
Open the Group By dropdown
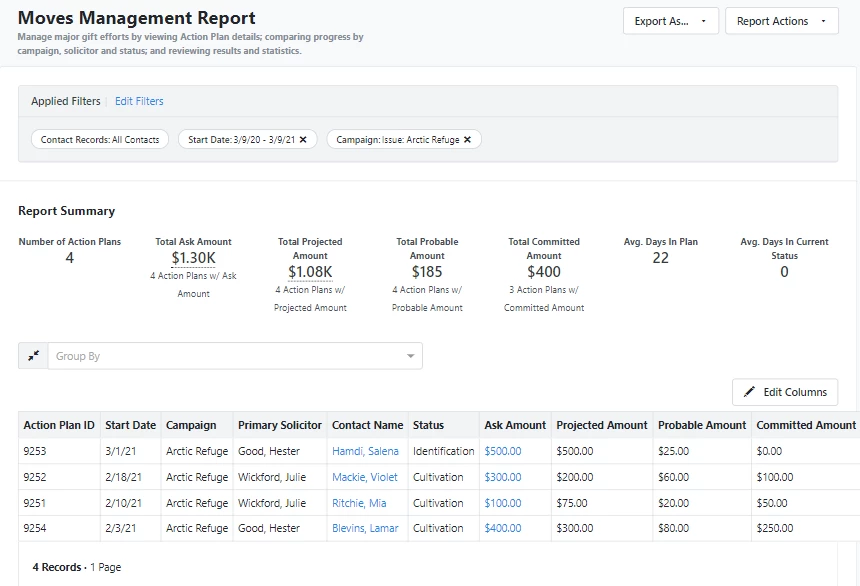pyautogui.click(x=410, y=355)
